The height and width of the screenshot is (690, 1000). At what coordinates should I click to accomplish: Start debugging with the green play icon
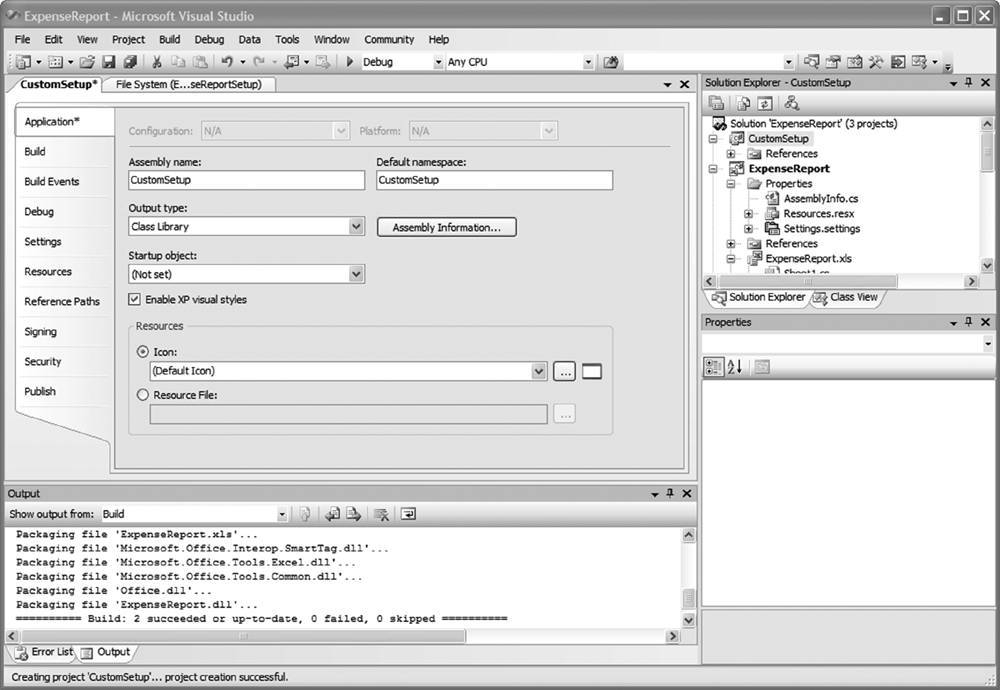pos(350,62)
